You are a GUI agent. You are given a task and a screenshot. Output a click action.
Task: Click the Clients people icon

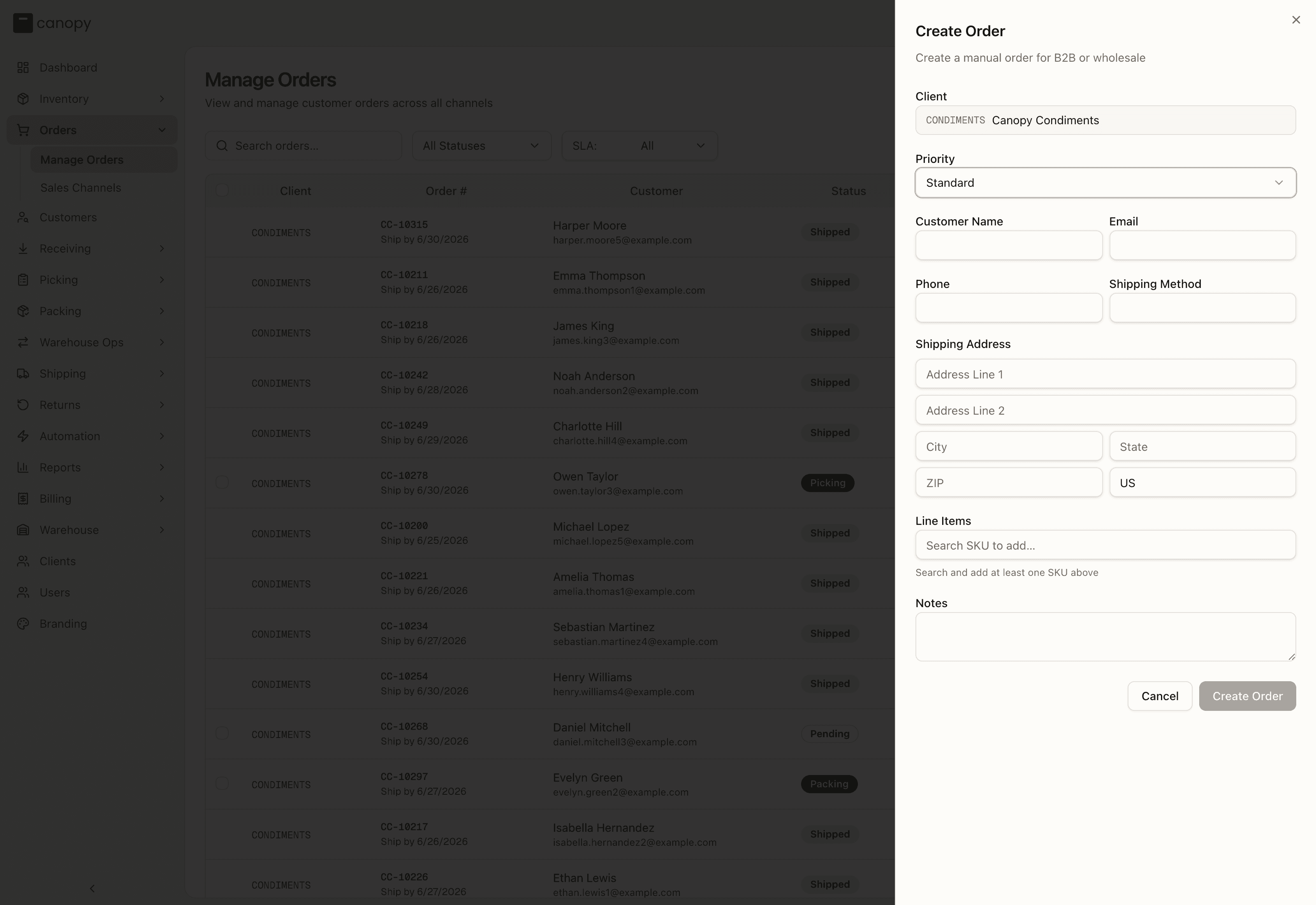click(x=23, y=561)
